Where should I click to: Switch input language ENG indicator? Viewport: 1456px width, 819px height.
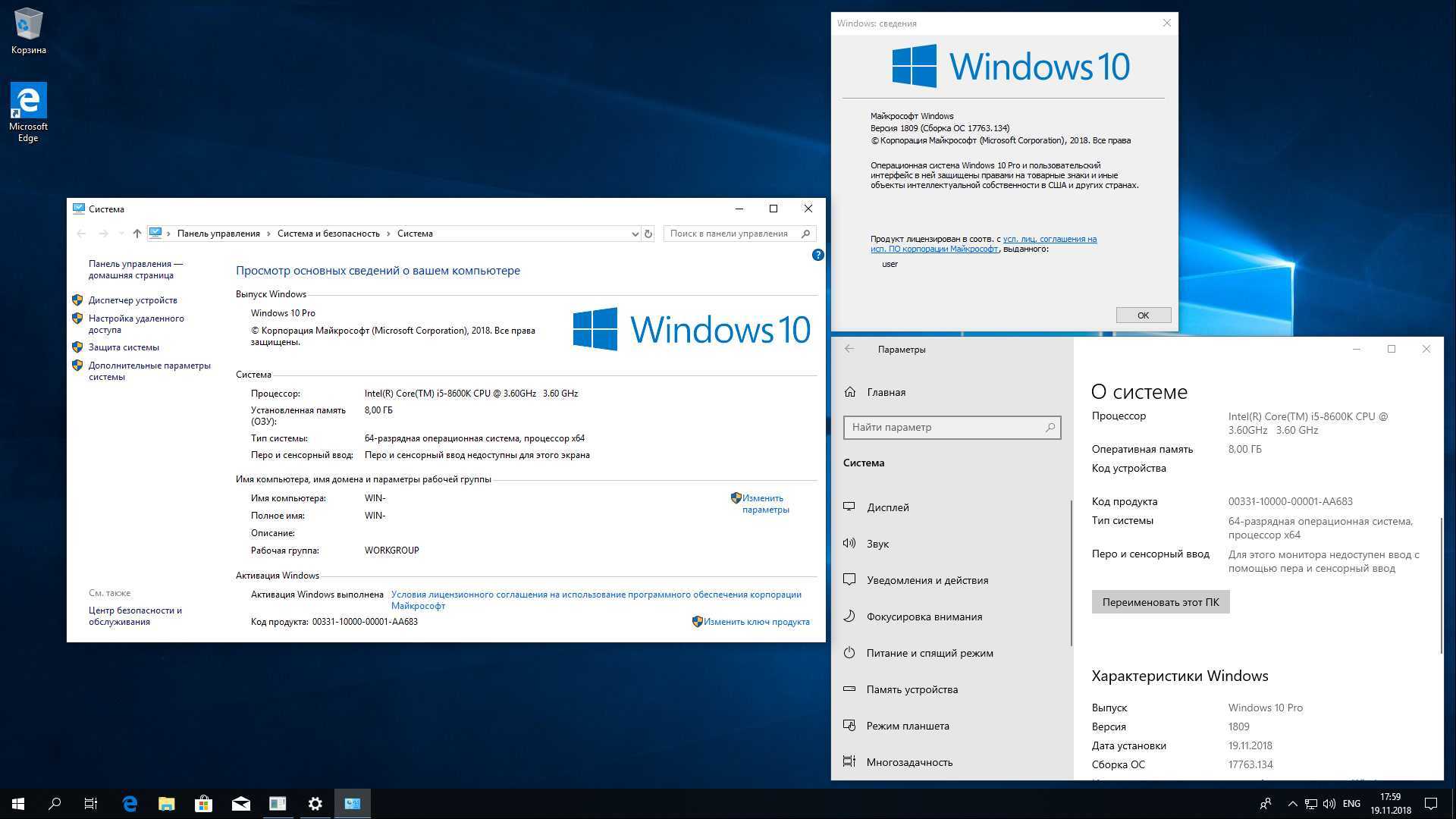[1351, 804]
